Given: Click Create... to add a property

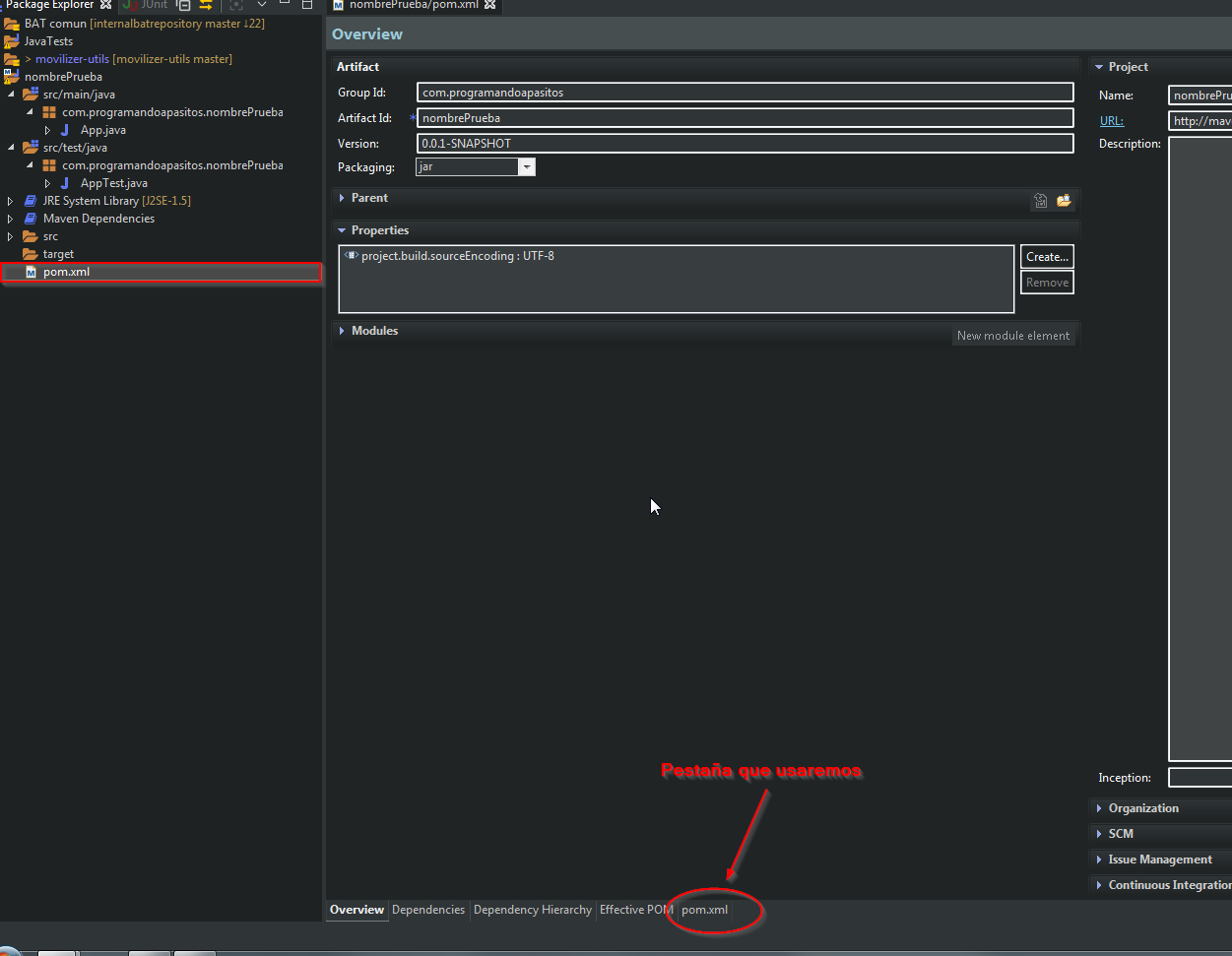Looking at the screenshot, I should pos(1046,256).
